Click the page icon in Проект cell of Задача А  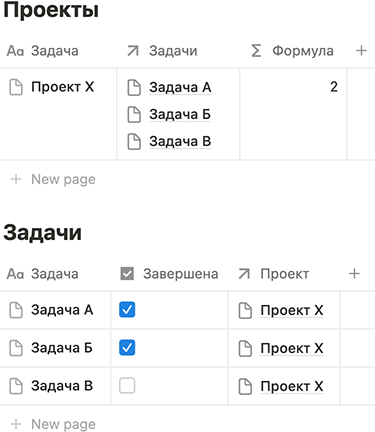pyautogui.click(x=245, y=311)
